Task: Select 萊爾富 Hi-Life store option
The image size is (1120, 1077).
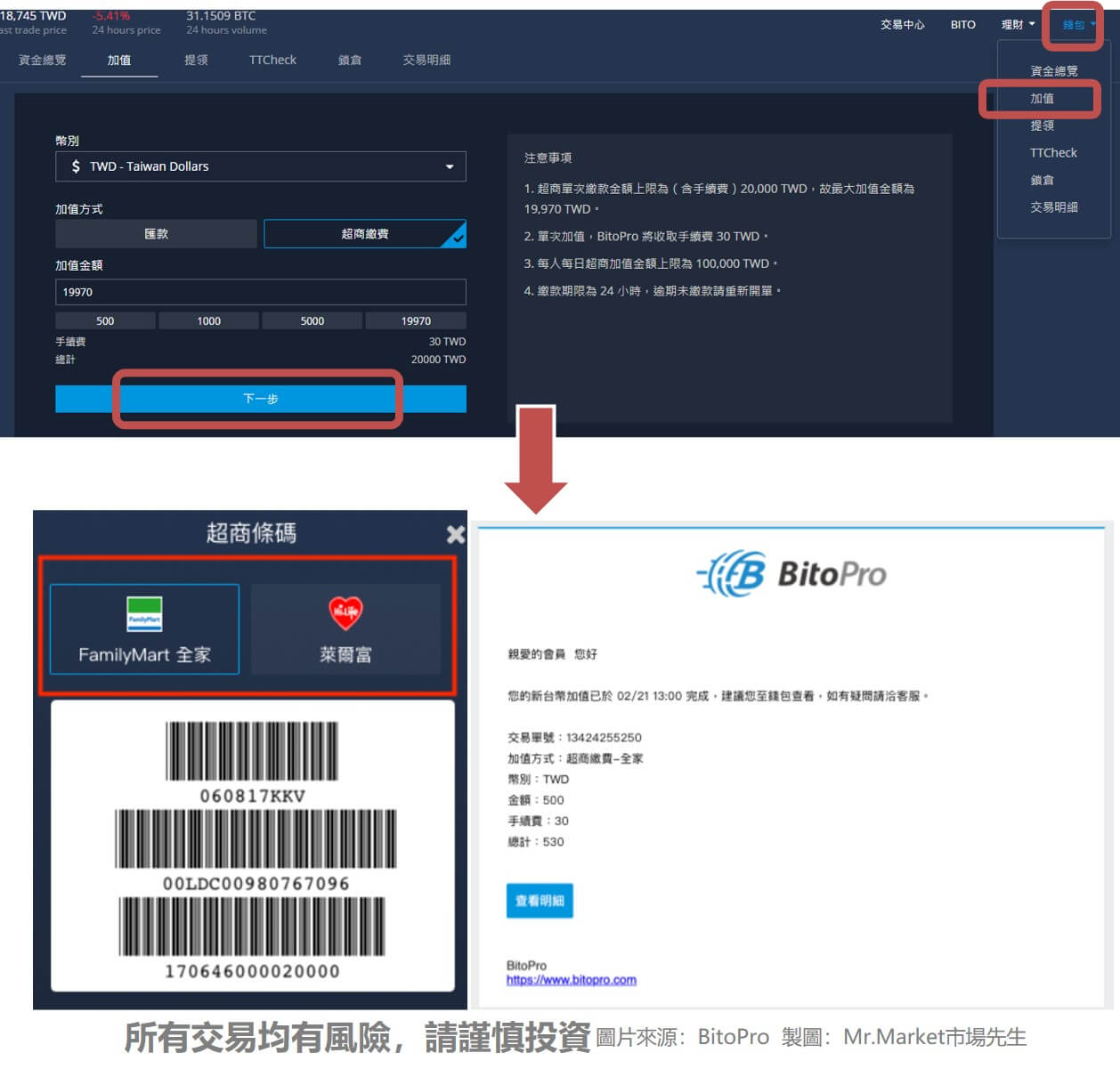Action: [x=345, y=628]
